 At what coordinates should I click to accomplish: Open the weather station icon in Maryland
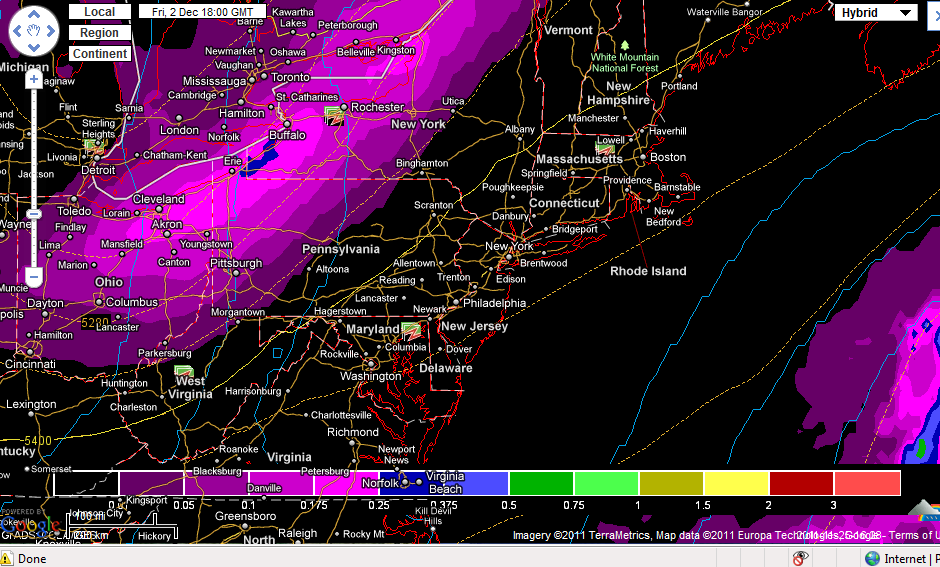pos(411,331)
